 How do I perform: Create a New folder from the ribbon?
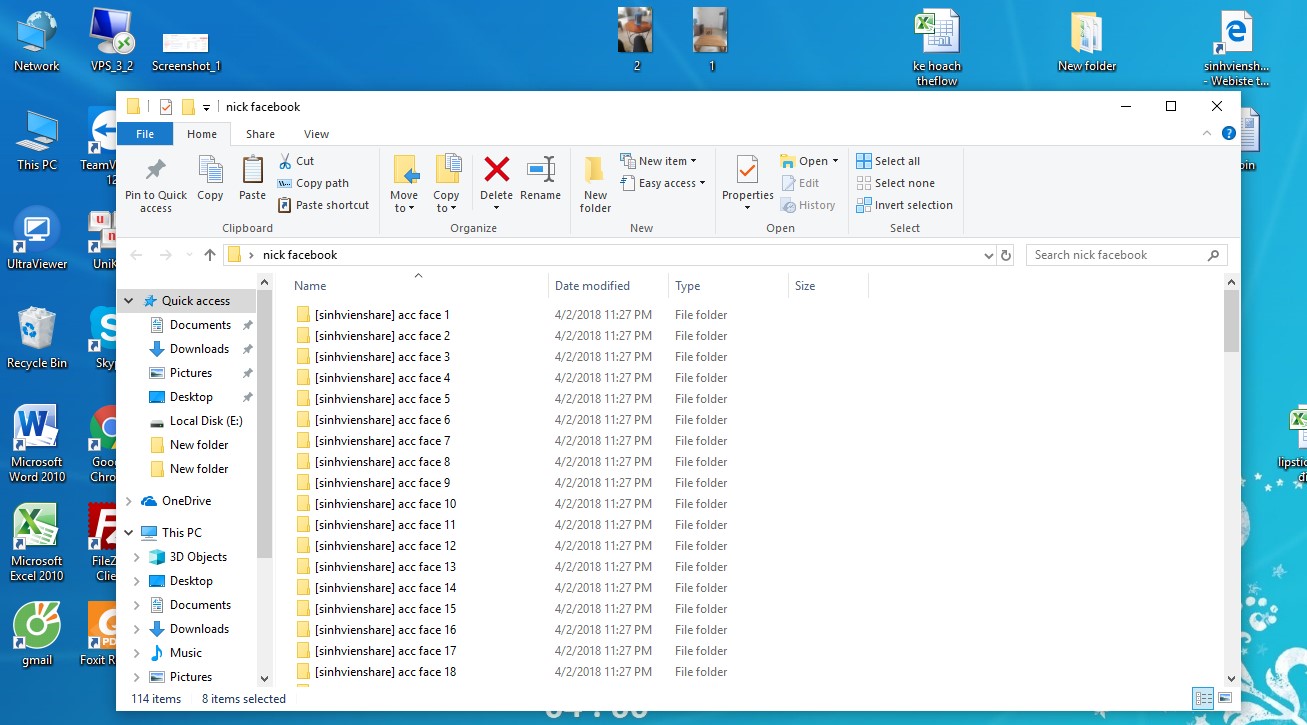click(x=595, y=184)
